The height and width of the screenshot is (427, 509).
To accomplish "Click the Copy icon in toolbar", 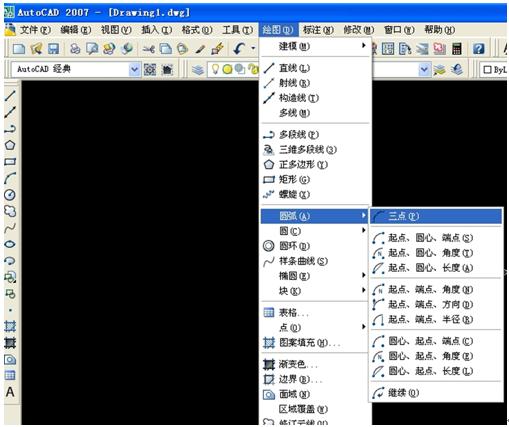I will (166, 49).
